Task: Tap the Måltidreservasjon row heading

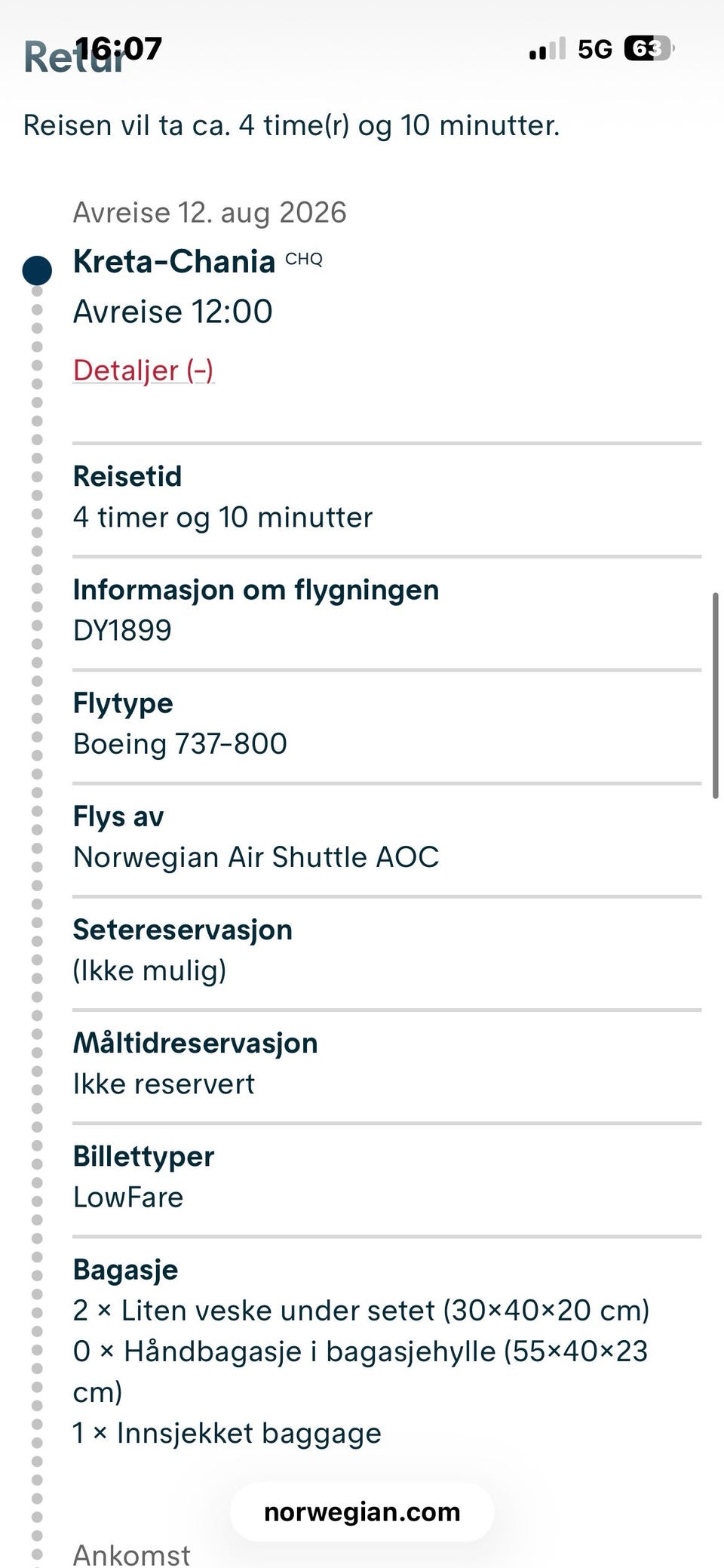Action: click(x=195, y=1043)
